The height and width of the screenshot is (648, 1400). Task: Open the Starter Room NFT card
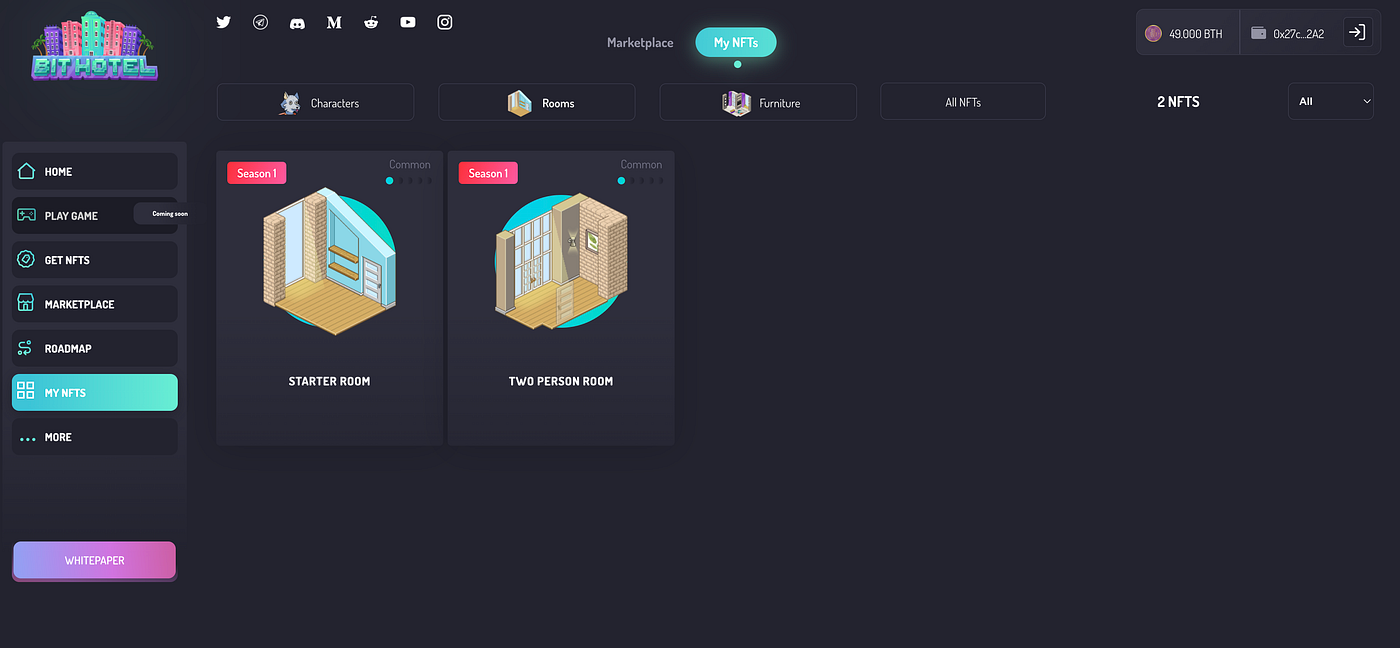329,298
